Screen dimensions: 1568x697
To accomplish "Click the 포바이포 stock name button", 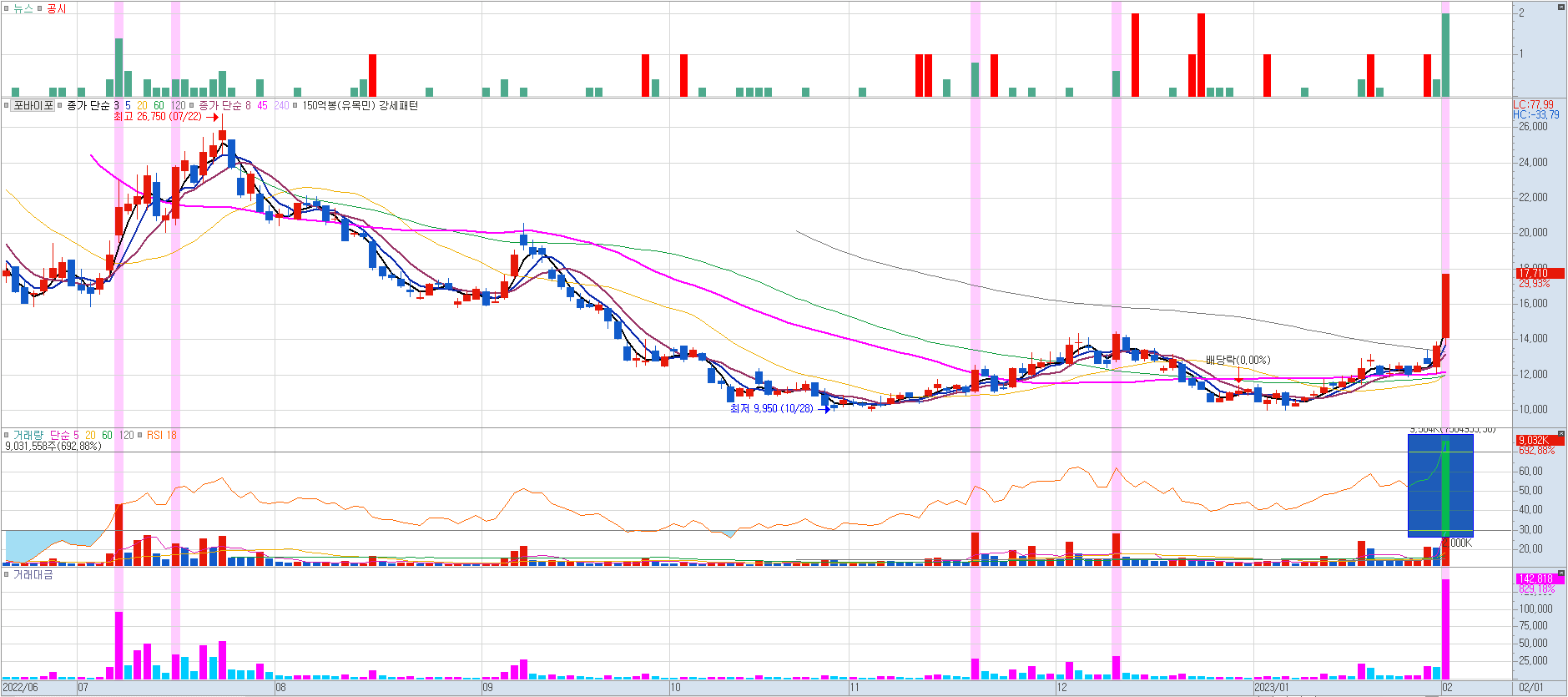I will coord(33,106).
